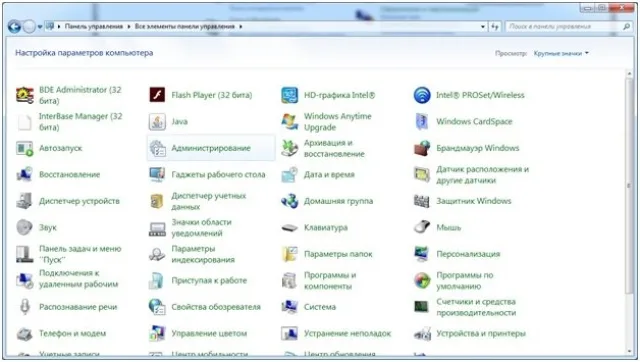Open Панель задач и меню Пуск
The width and height of the screenshot is (640, 362).
click(80, 254)
